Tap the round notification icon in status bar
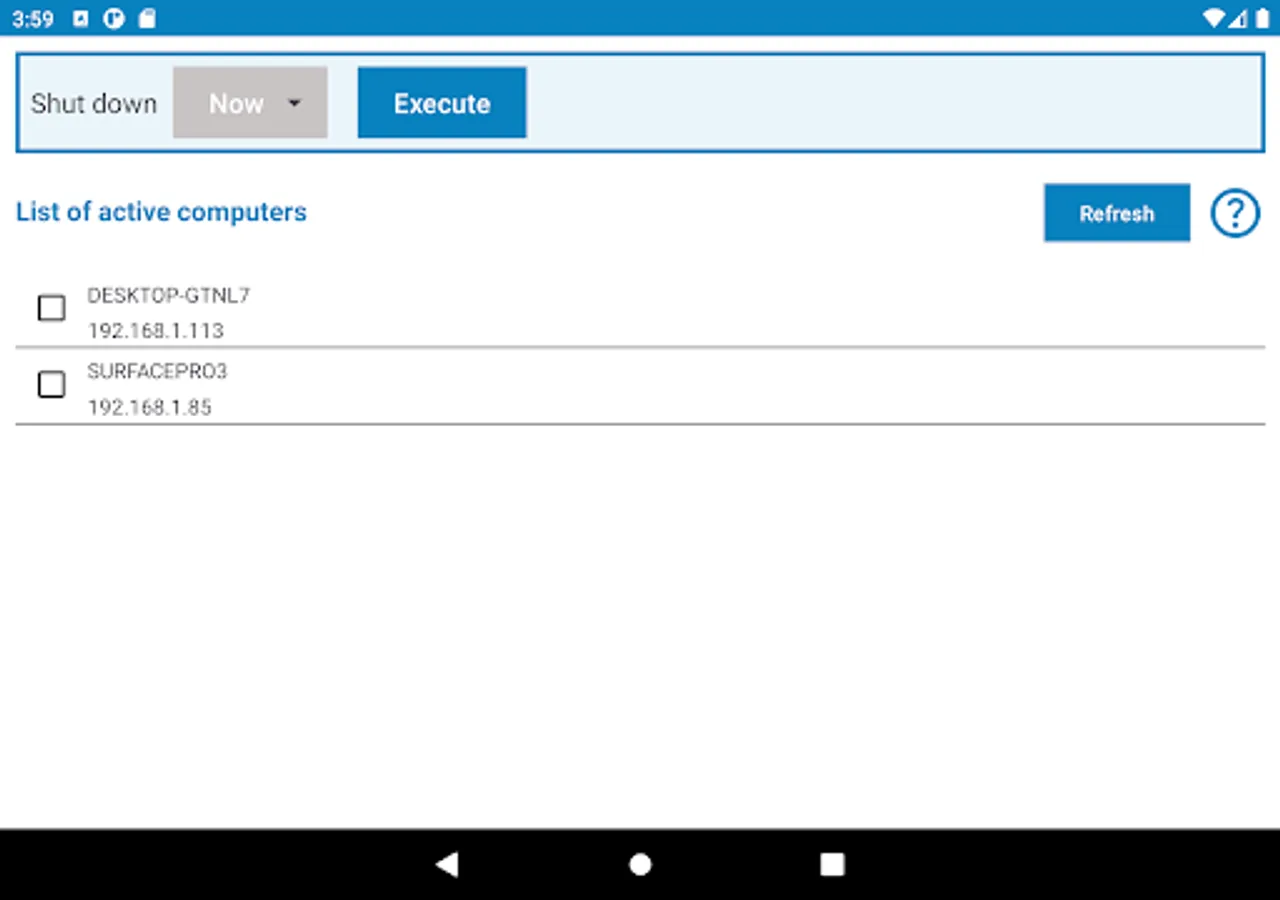Image resolution: width=1280 pixels, height=900 pixels. (x=113, y=18)
